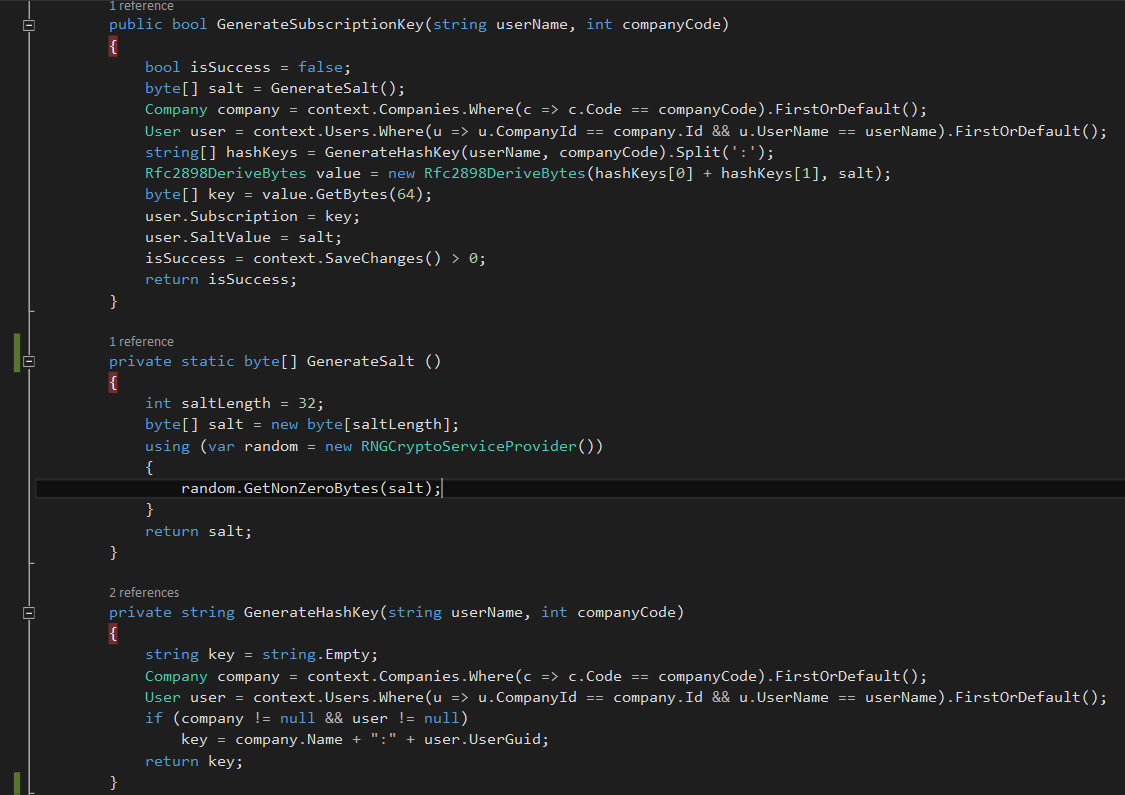
Task: Click 'int saltLength = 32;' line
Action: coord(235,403)
